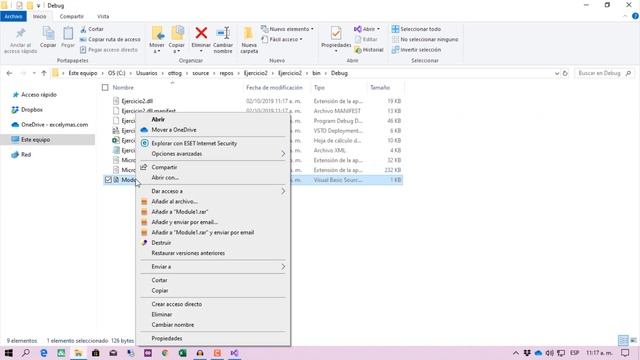Open the Nuevo elemento dropdown
640x360 pixels.
pyautogui.click(x=288, y=29)
